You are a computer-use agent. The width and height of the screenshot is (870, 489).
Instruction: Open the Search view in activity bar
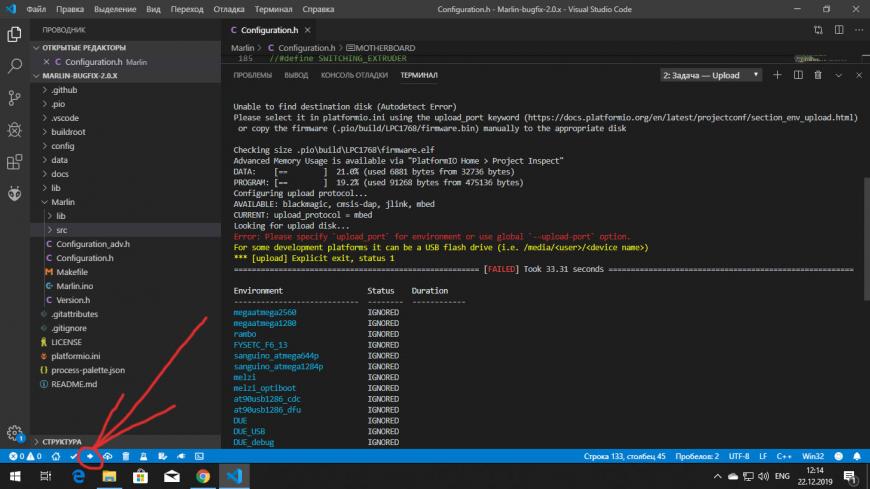[14, 66]
